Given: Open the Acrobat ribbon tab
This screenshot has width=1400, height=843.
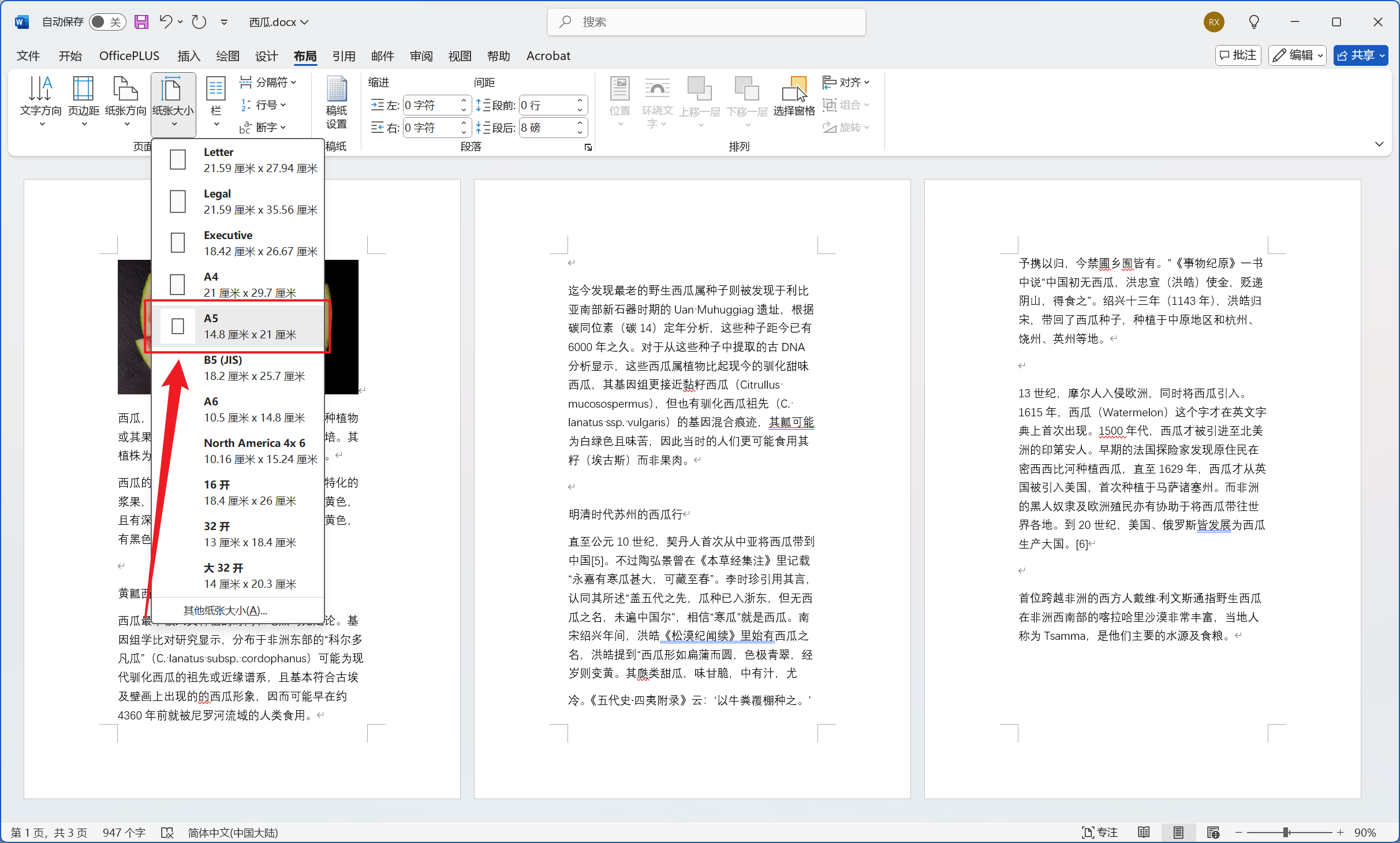Looking at the screenshot, I should 547,55.
